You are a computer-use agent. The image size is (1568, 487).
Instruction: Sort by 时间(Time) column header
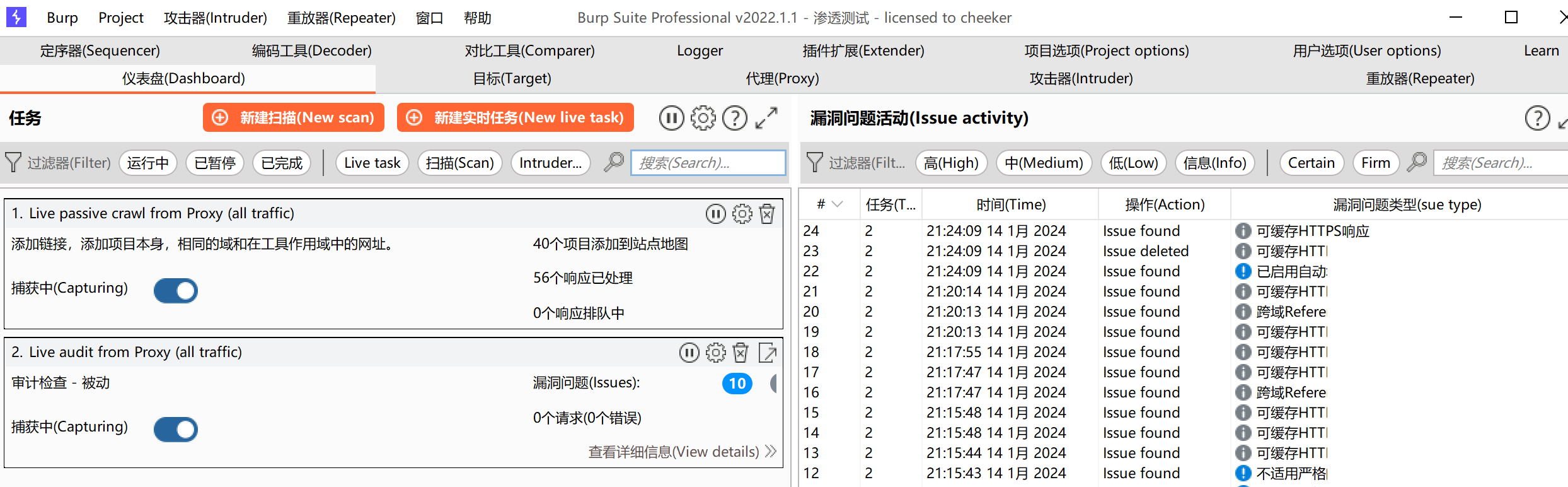click(1012, 204)
